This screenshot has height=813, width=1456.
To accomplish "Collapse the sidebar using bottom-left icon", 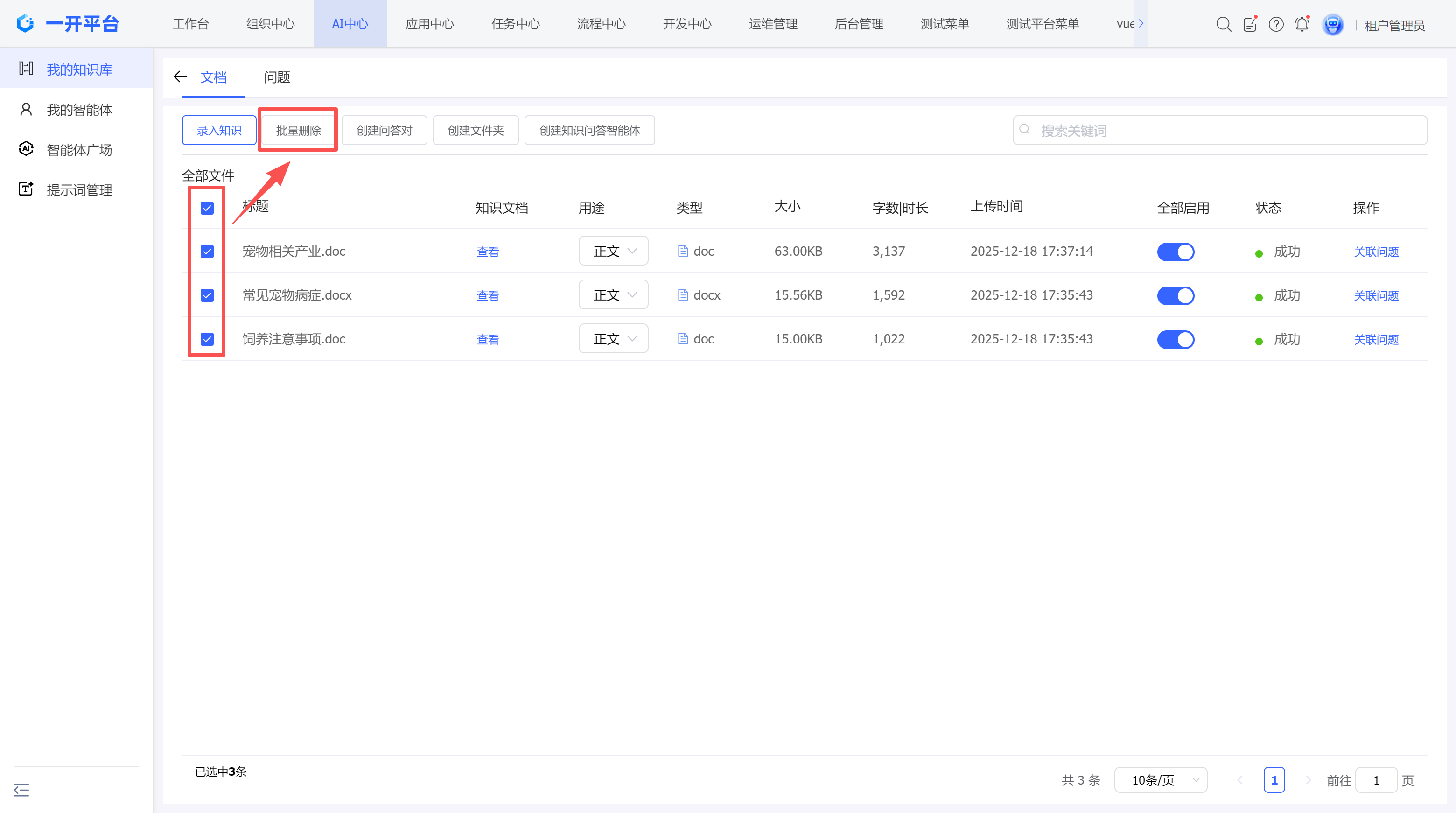I will coord(21,790).
